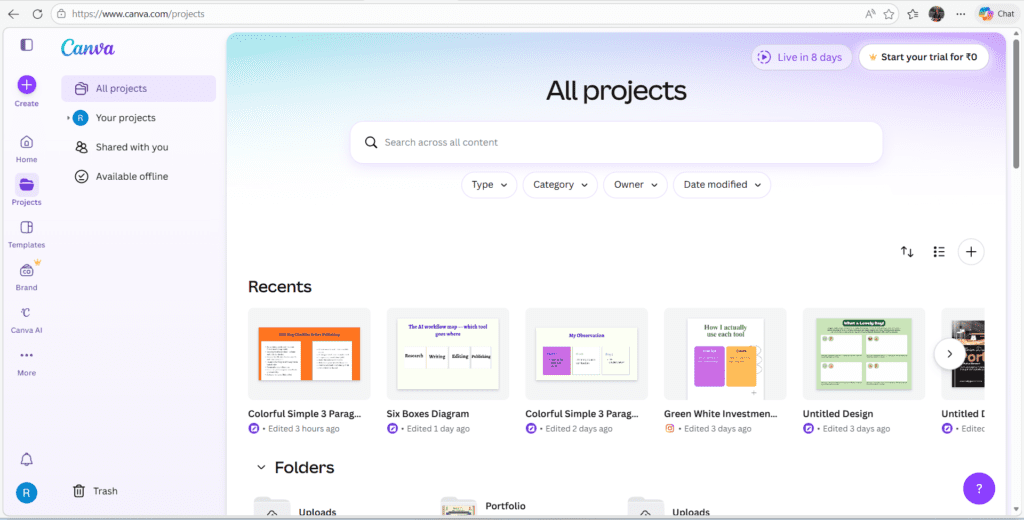Open the Copilot Chat button
This screenshot has height=520, width=1024.
pyautogui.click(x=997, y=14)
